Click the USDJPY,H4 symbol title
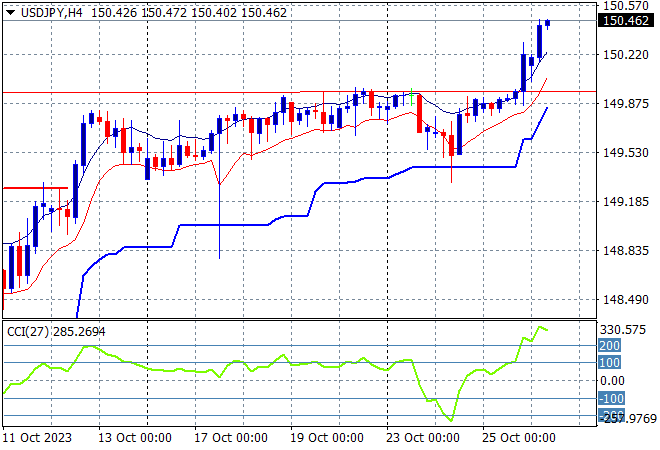Screen dimensions: 660x450 point(52,13)
